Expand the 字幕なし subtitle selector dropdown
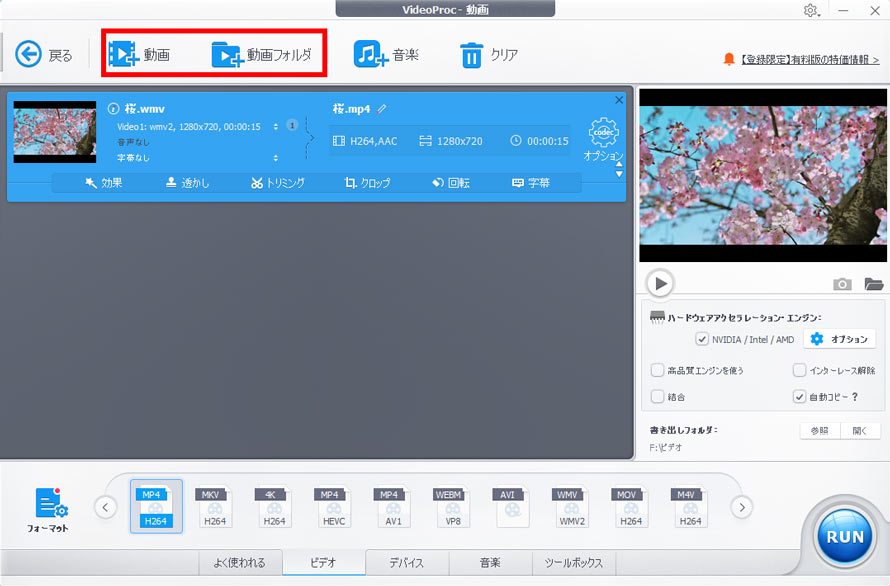890x586 pixels. click(x=276, y=158)
